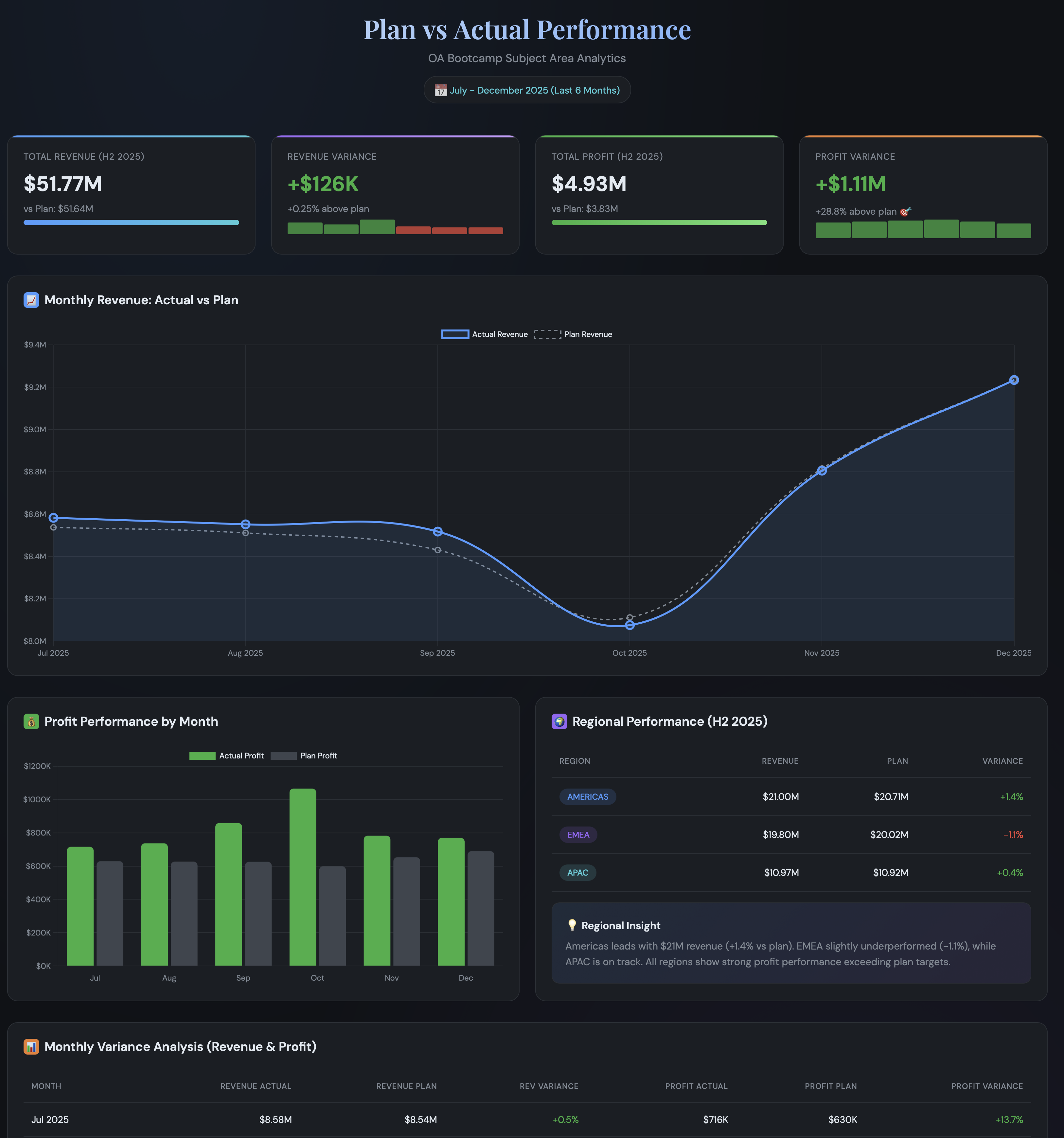Click the money bag Profit Performance icon
The image size is (1064, 1138).
pos(31,721)
